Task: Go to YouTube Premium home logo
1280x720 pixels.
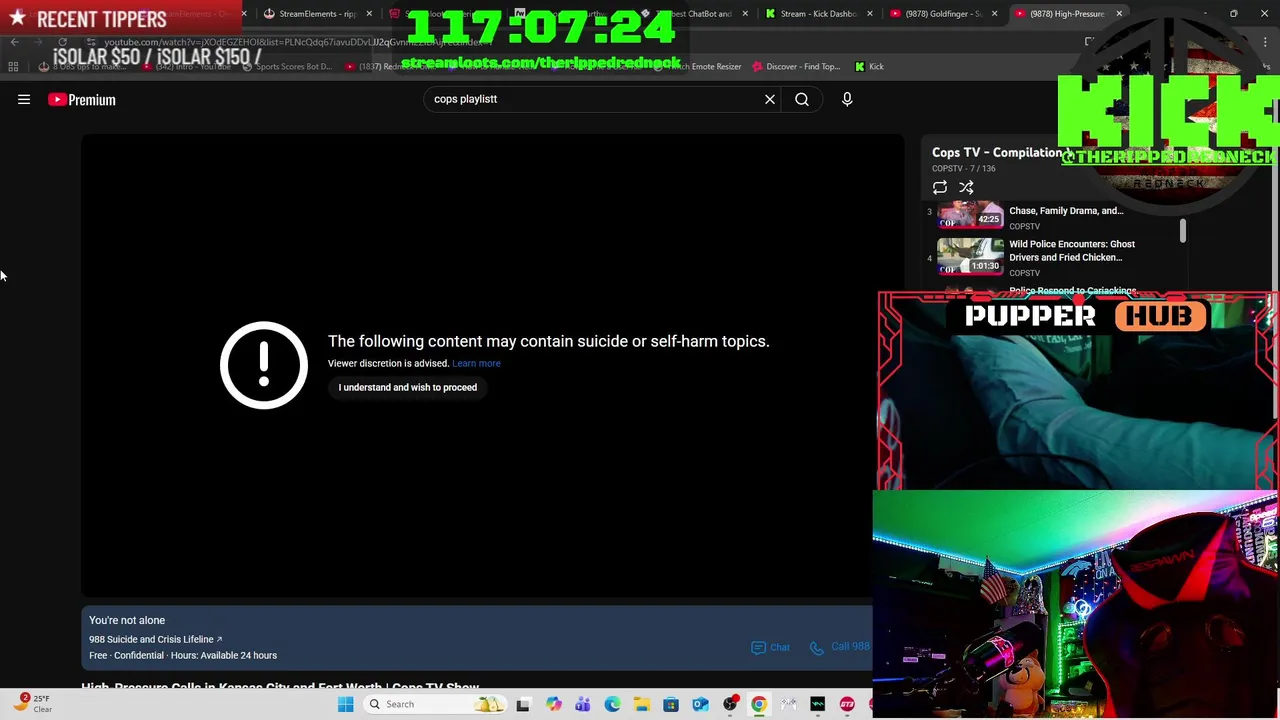Action: tap(82, 99)
